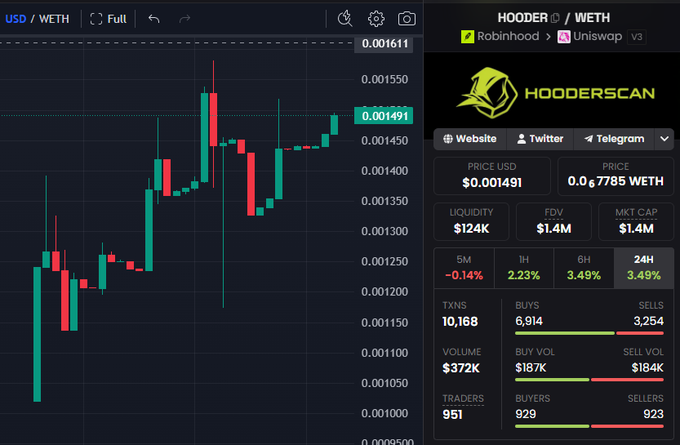Open the token Twitter link
680x445 pixels.
pyautogui.click(x=540, y=139)
